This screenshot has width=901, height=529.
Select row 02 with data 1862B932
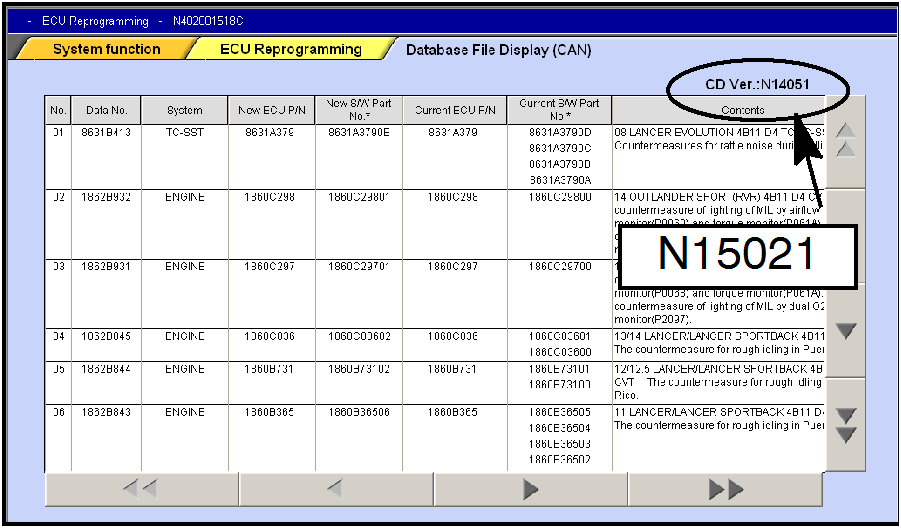pyautogui.click(x=106, y=198)
